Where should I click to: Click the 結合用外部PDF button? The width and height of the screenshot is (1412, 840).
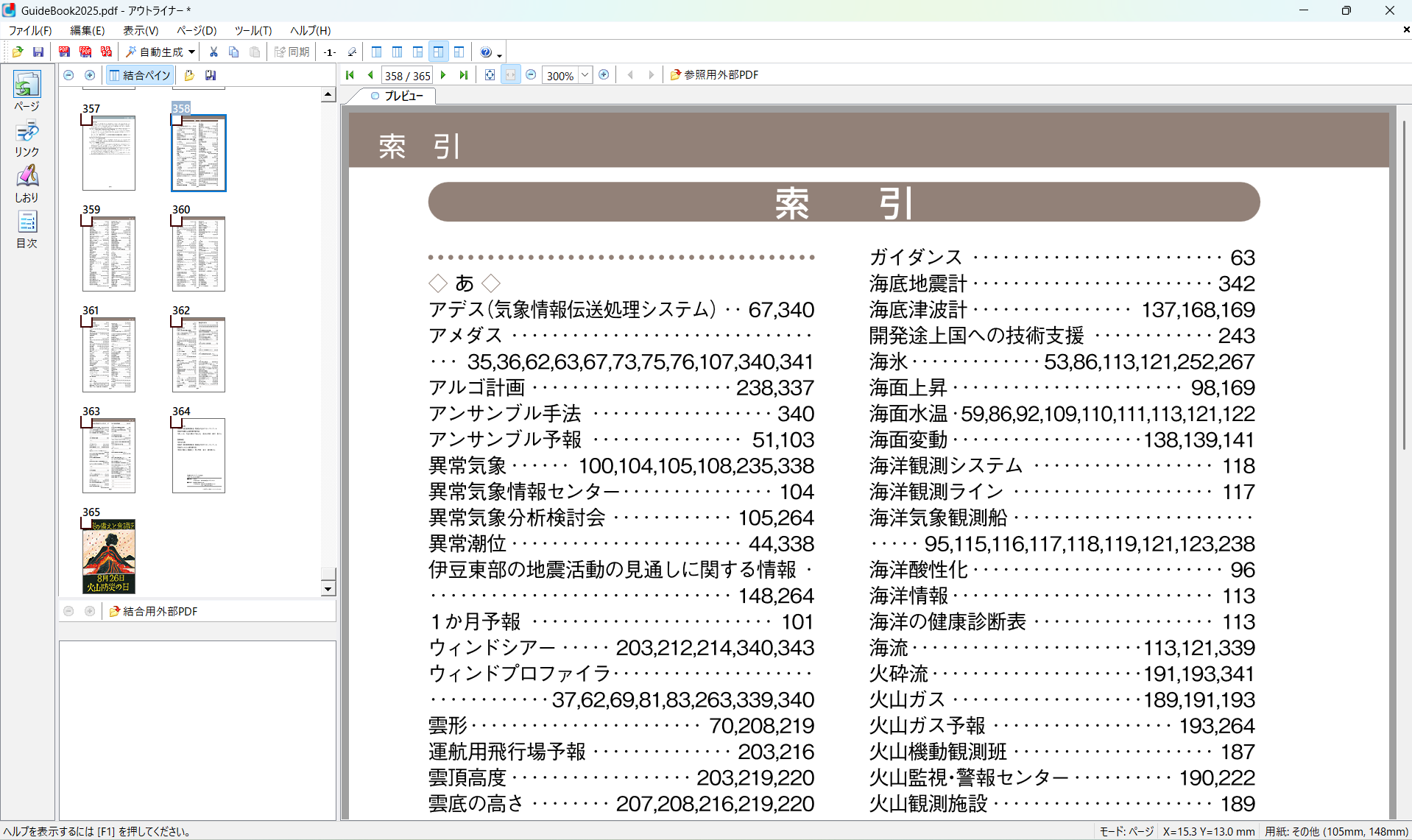click(153, 612)
